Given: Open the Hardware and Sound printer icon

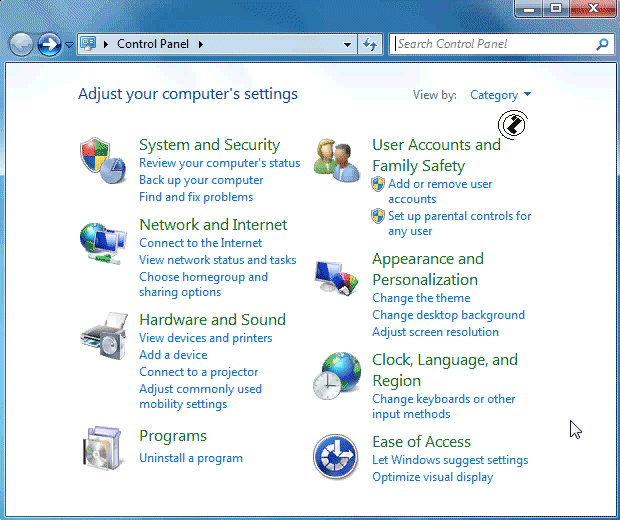Looking at the screenshot, I should pyautogui.click(x=104, y=336).
